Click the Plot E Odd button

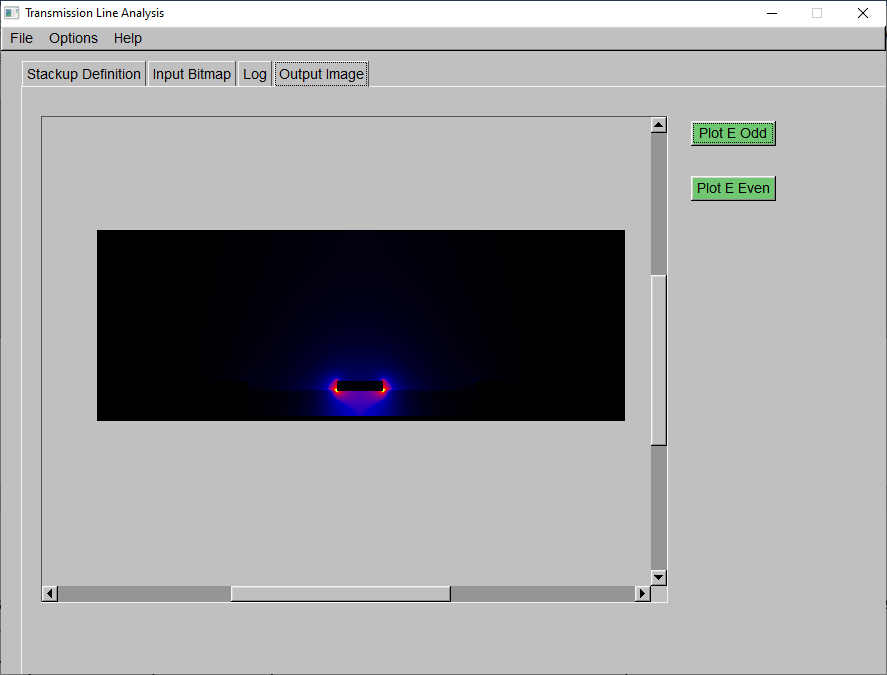pos(733,134)
